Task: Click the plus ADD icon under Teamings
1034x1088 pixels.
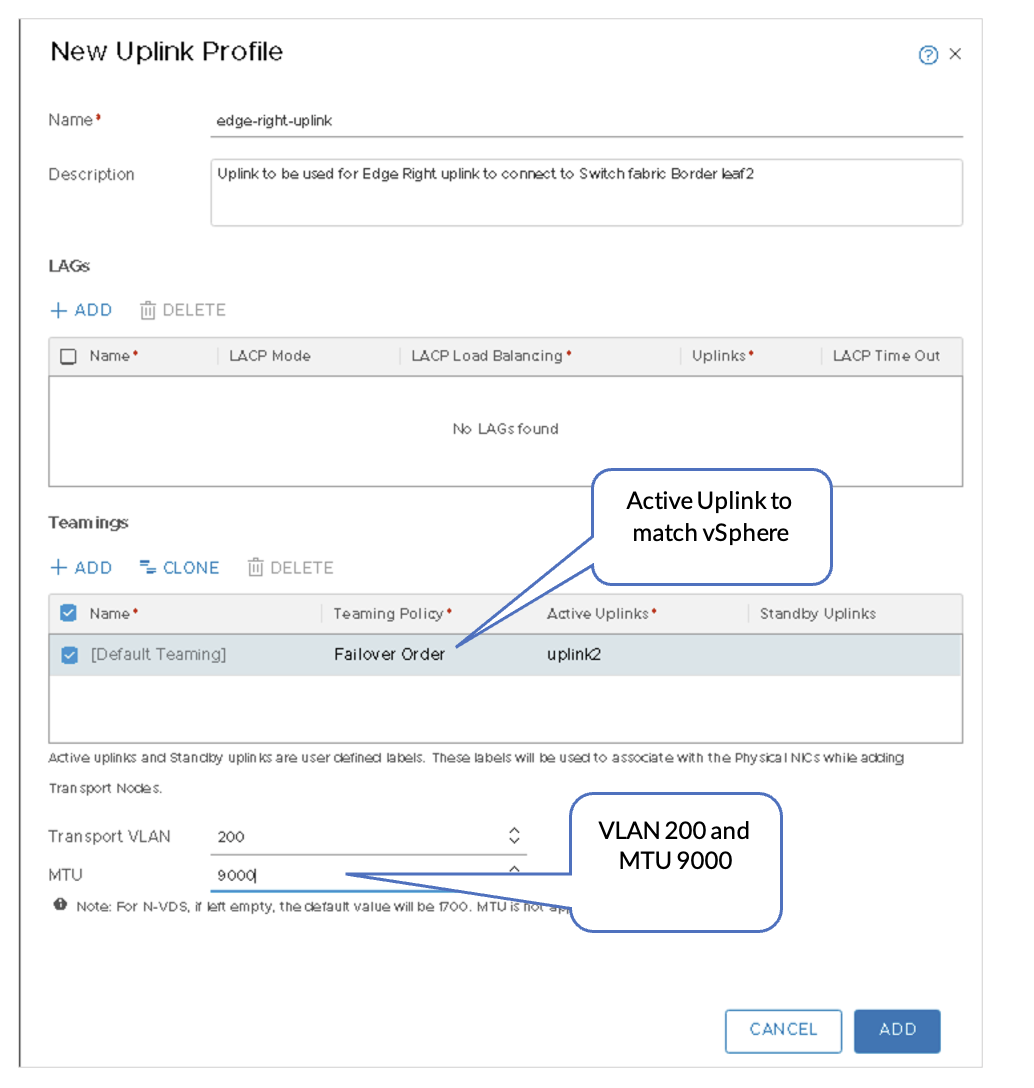Action: pyautogui.click(x=58, y=568)
